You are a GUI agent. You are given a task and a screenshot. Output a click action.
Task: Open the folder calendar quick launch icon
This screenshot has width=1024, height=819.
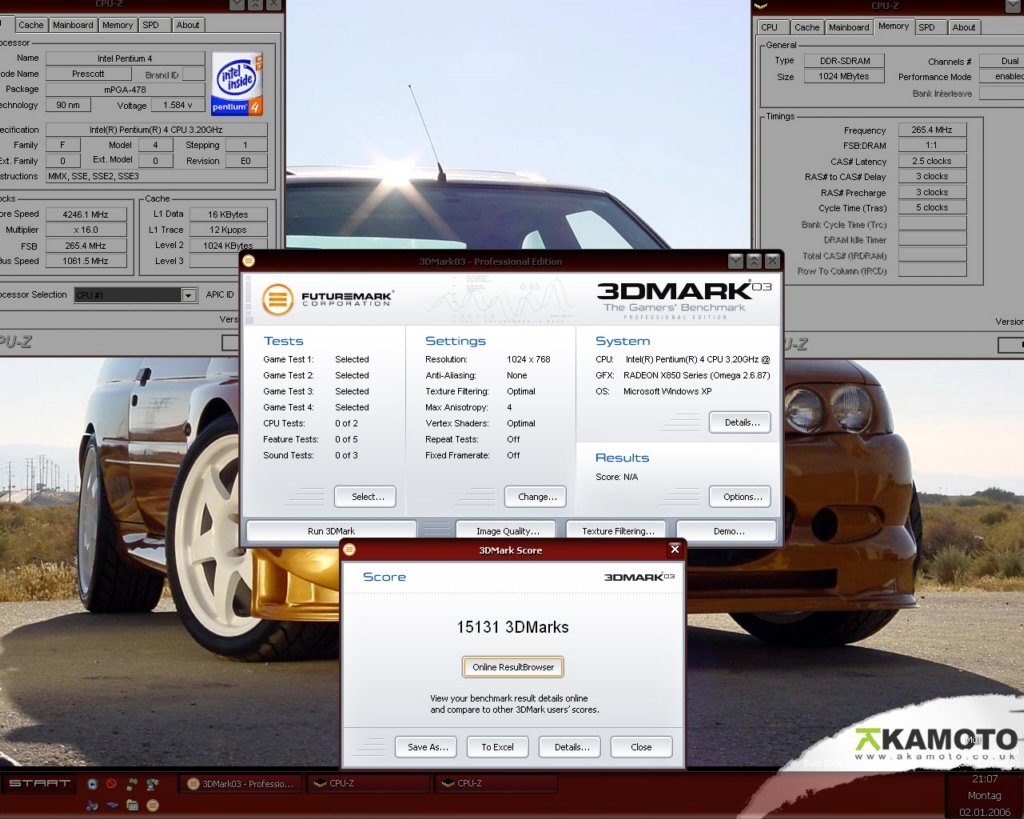(133, 805)
